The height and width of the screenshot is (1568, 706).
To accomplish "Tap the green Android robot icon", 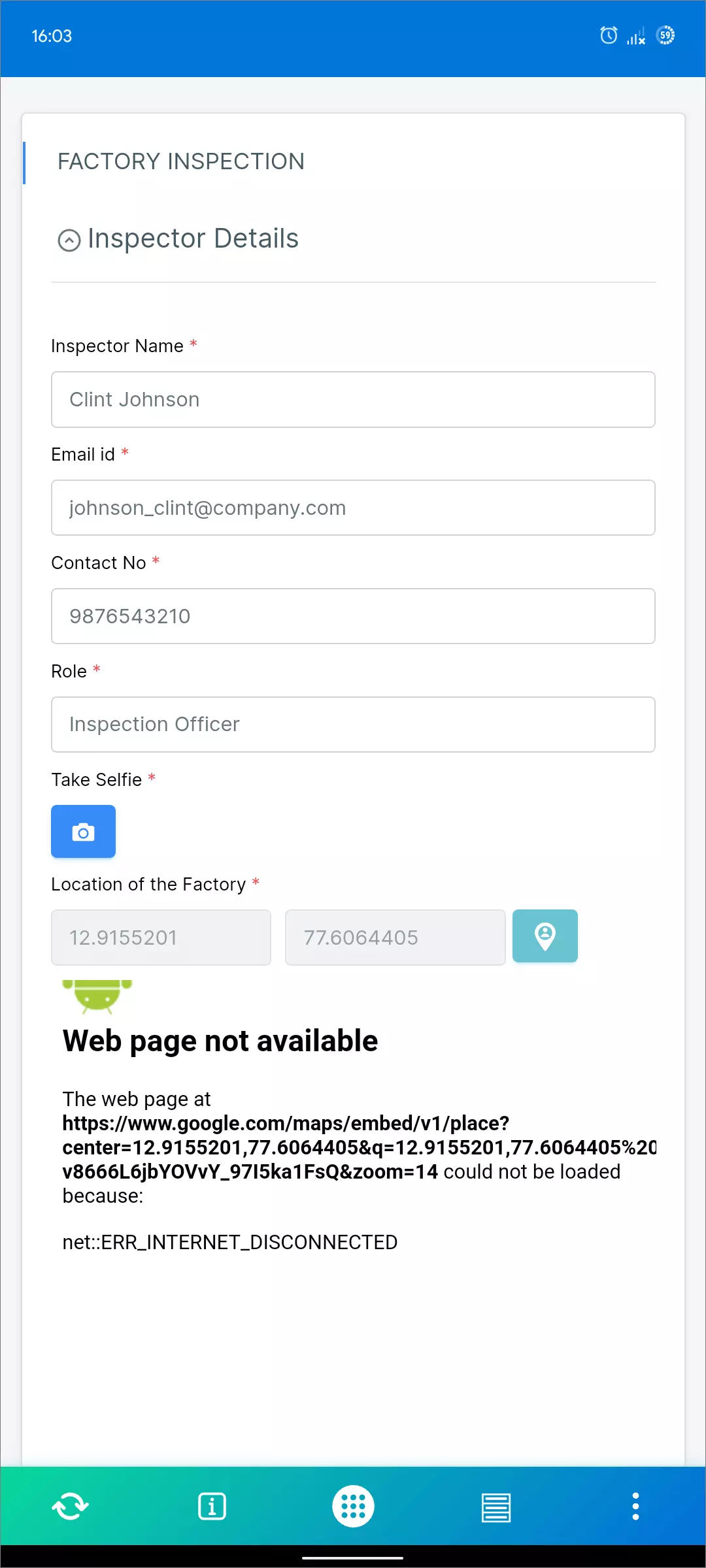I will [97, 995].
